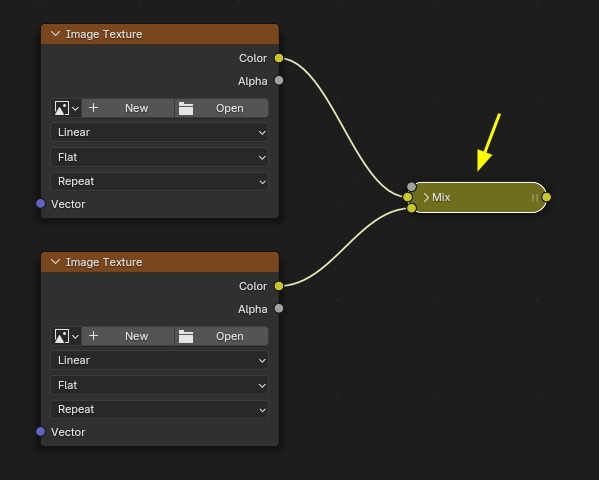Click the Color output socket of lower Image Texture

(279, 286)
